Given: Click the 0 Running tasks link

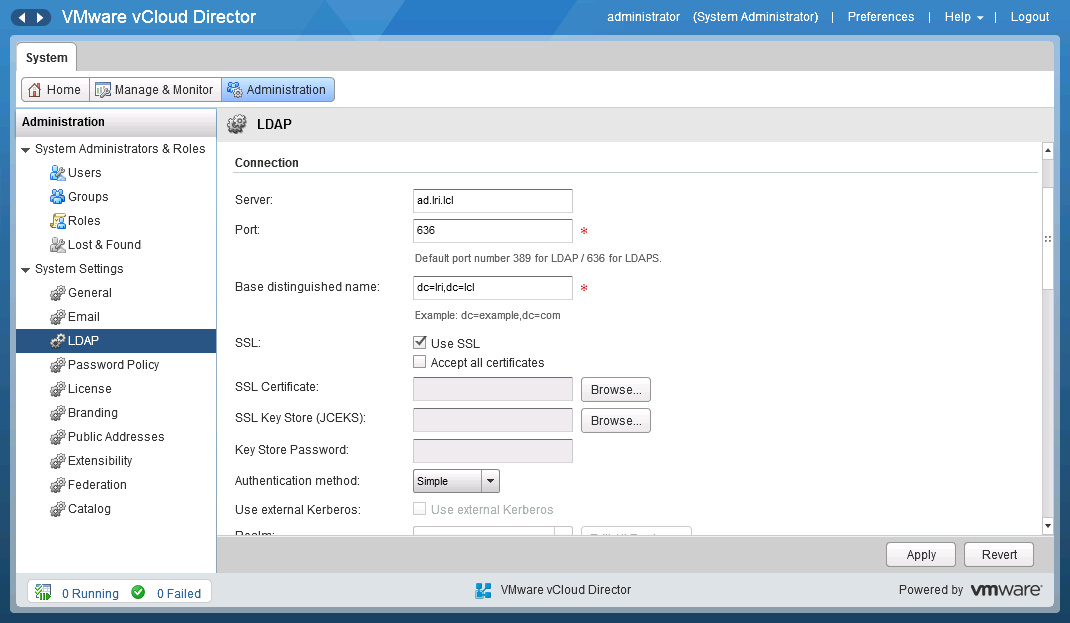Looking at the screenshot, I should click(x=90, y=594).
